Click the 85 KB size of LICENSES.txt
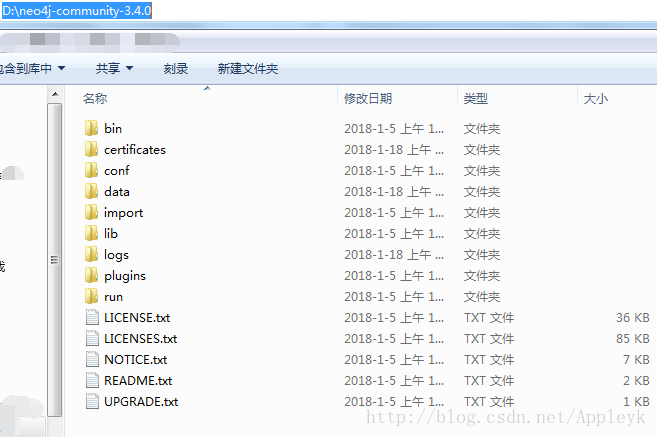 pyautogui.click(x=632, y=339)
